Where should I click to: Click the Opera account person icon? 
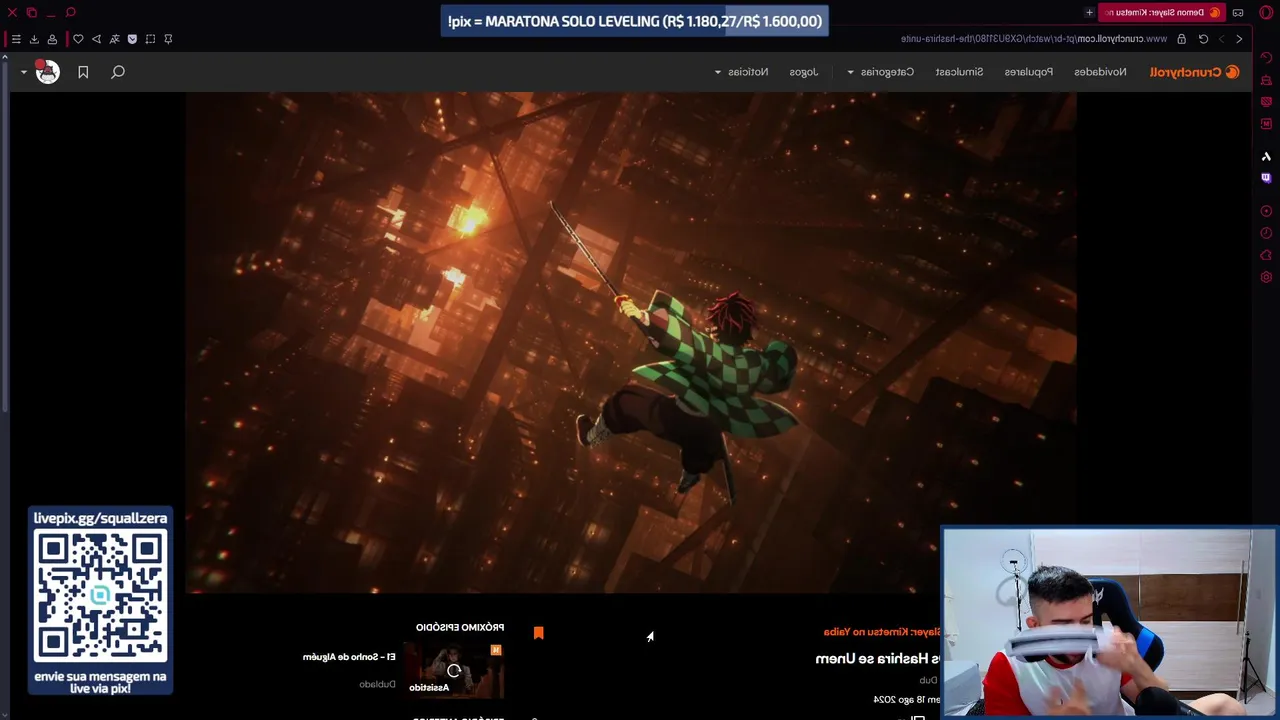(52, 39)
